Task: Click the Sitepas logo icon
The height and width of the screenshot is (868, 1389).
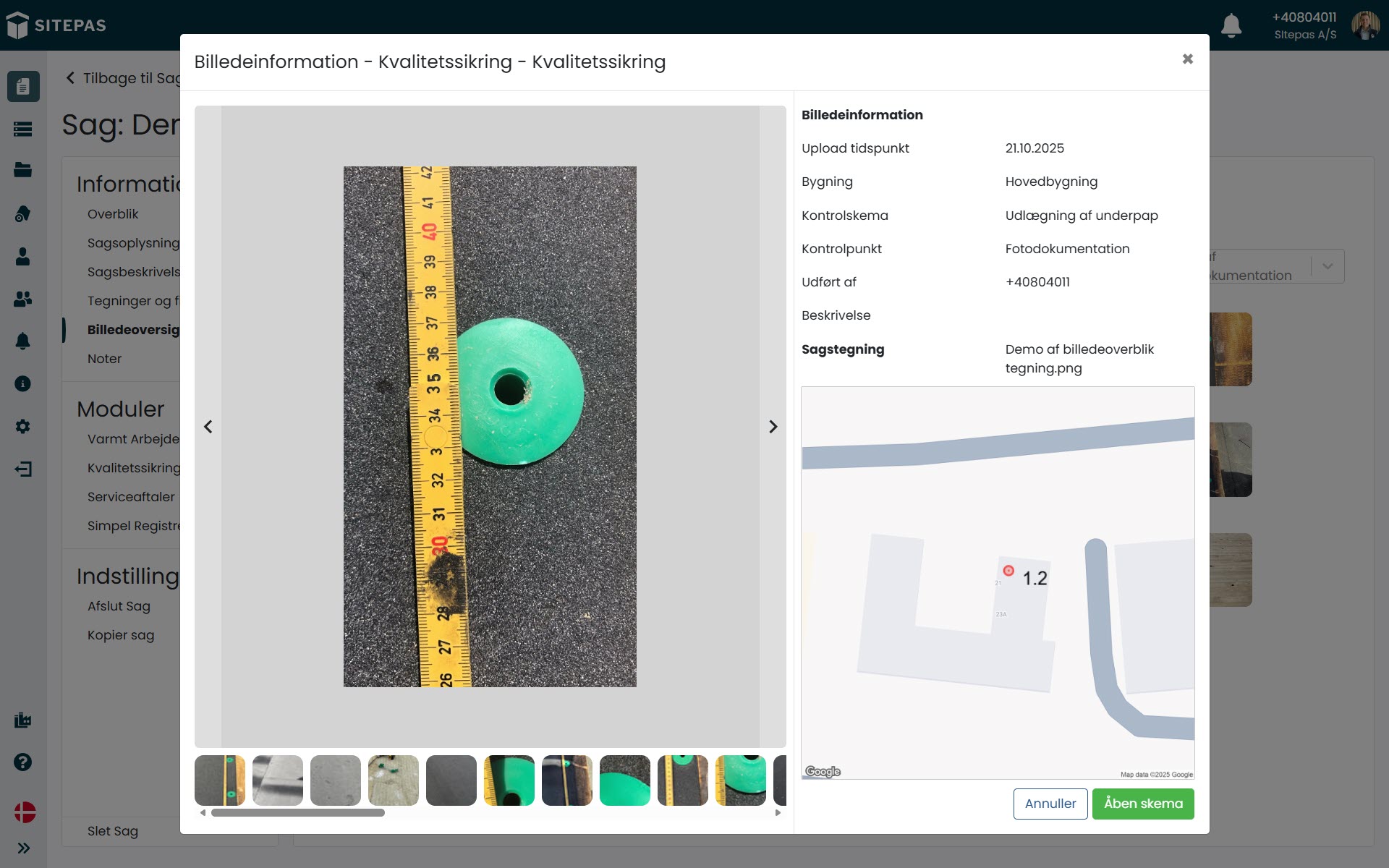Action: pos(16,25)
